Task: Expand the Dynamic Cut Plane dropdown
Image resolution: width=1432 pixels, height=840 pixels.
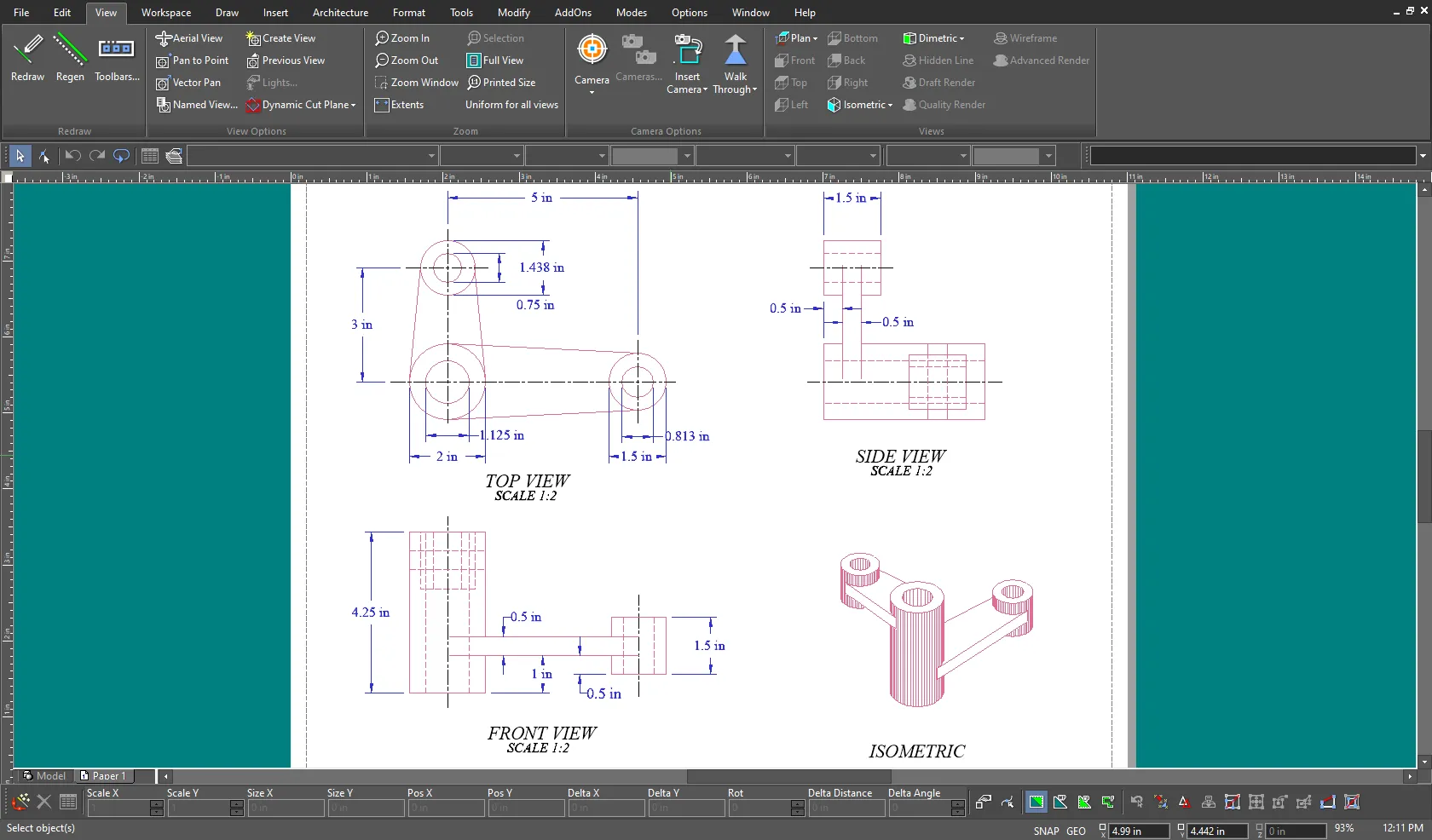Action: [x=353, y=106]
